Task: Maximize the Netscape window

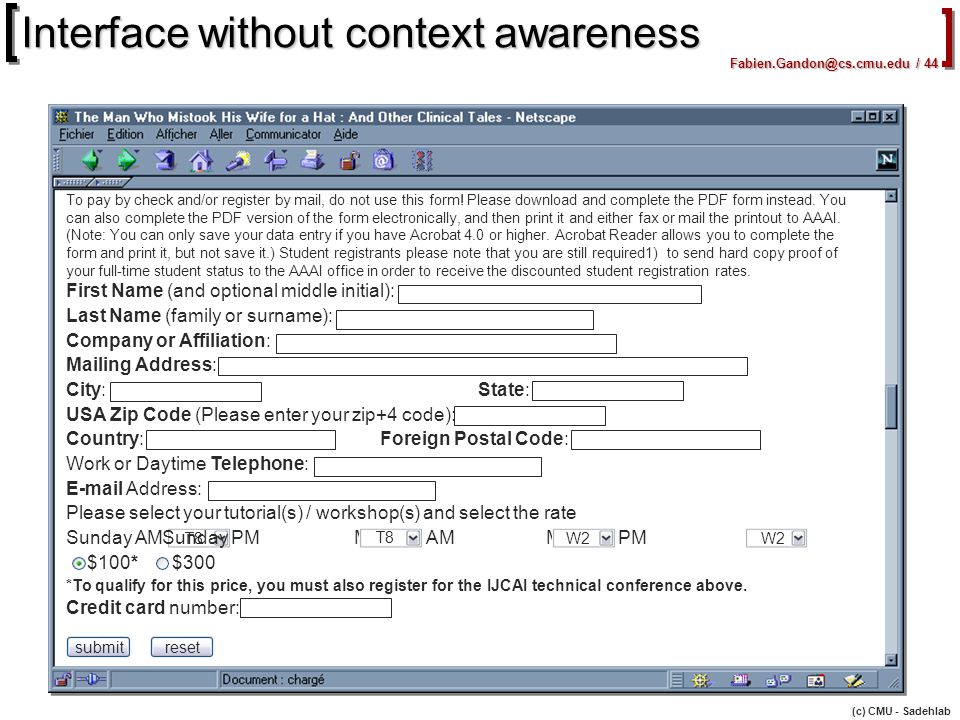Action: click(872, 116)
